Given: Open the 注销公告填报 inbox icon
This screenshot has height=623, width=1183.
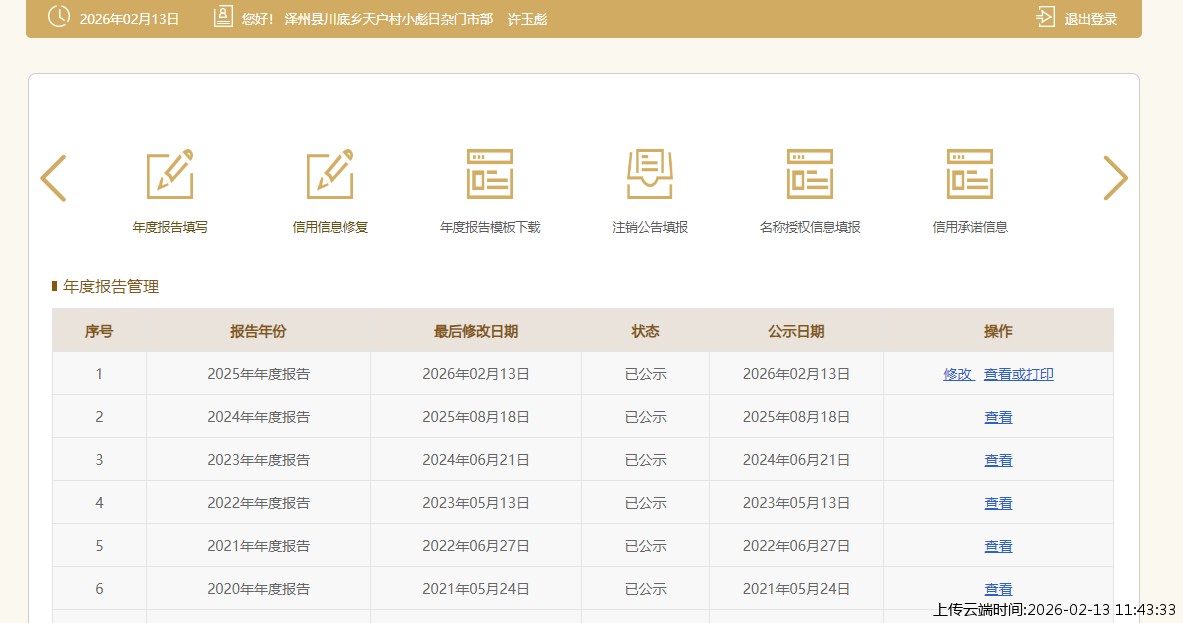Looking at the screenshot, I should (x=650, y=175).
